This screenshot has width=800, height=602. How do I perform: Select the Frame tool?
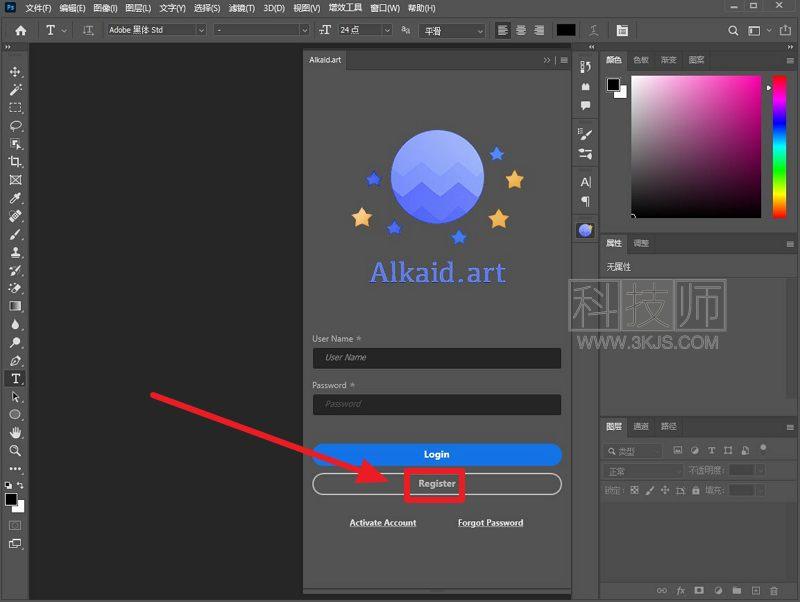pyautogui.click(x=15, y=180)
